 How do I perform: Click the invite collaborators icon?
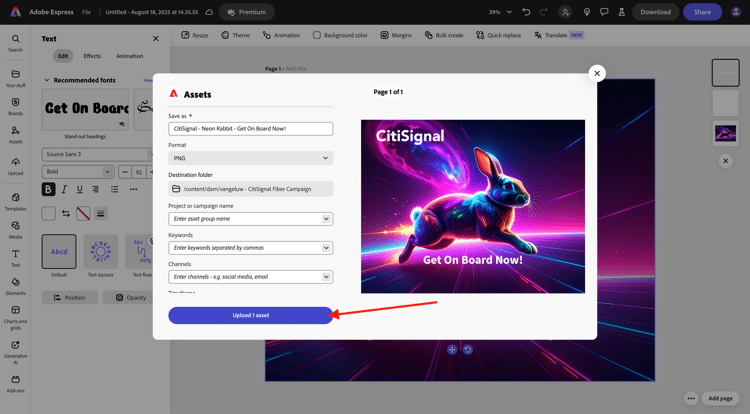tap(565, 12)
